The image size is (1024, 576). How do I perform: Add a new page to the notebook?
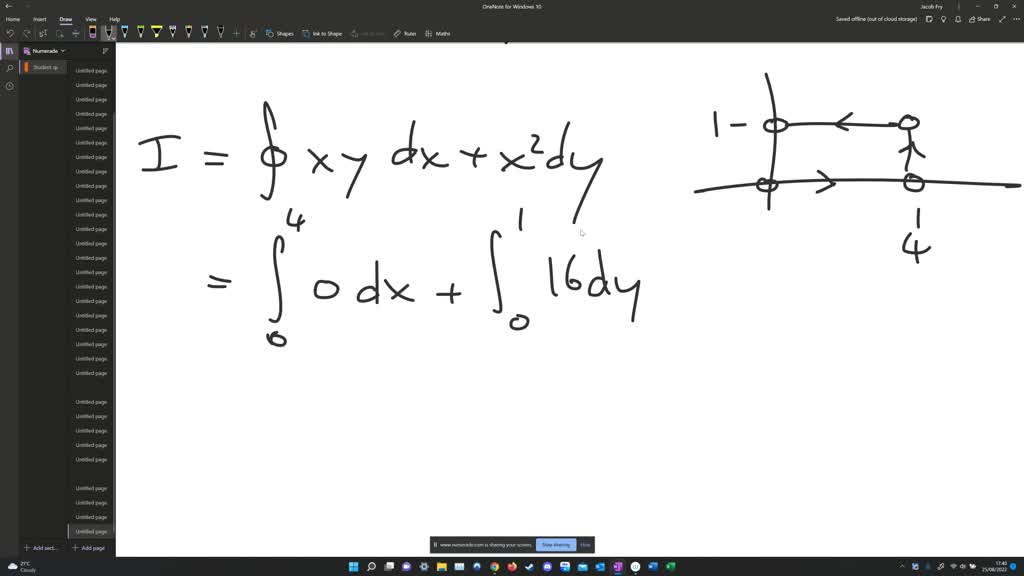89,548
